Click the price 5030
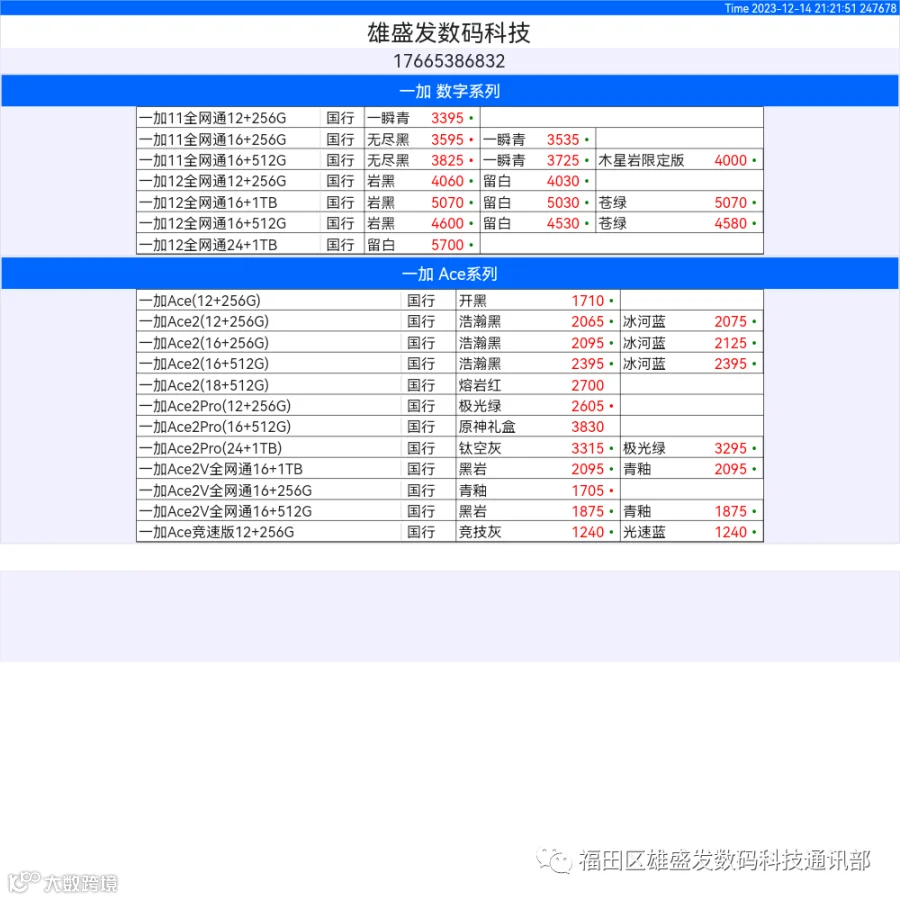 [562, 203]
